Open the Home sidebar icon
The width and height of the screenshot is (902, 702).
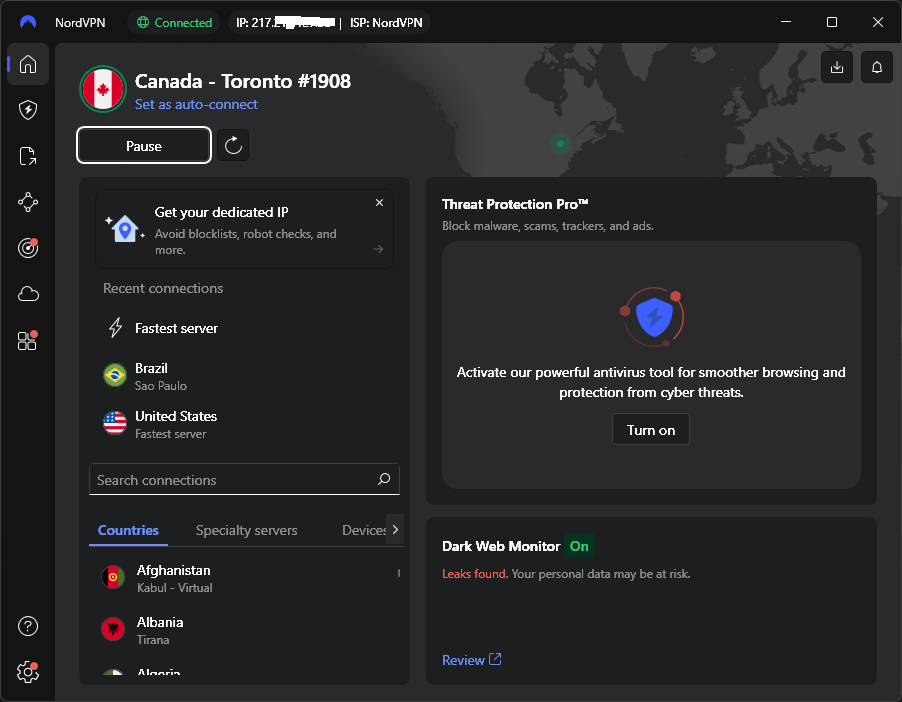pyautogui.click(x=28, y=64)
